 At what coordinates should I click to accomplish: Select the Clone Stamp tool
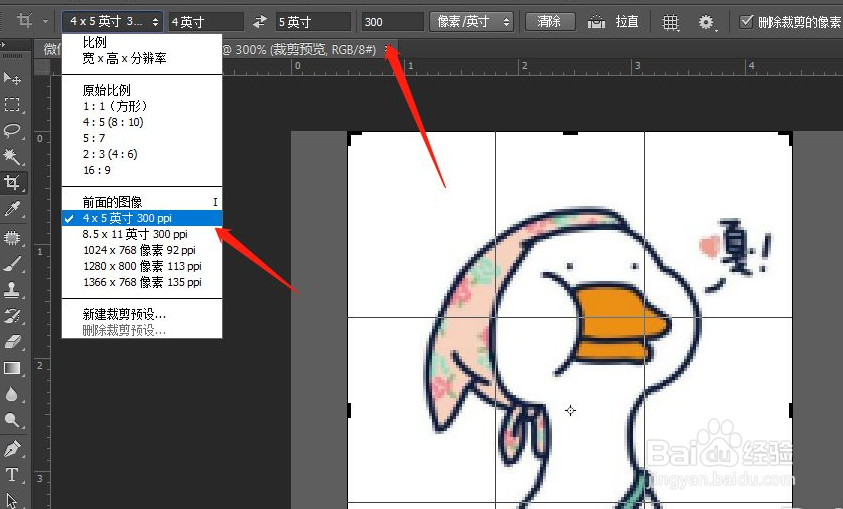point(12,290)
